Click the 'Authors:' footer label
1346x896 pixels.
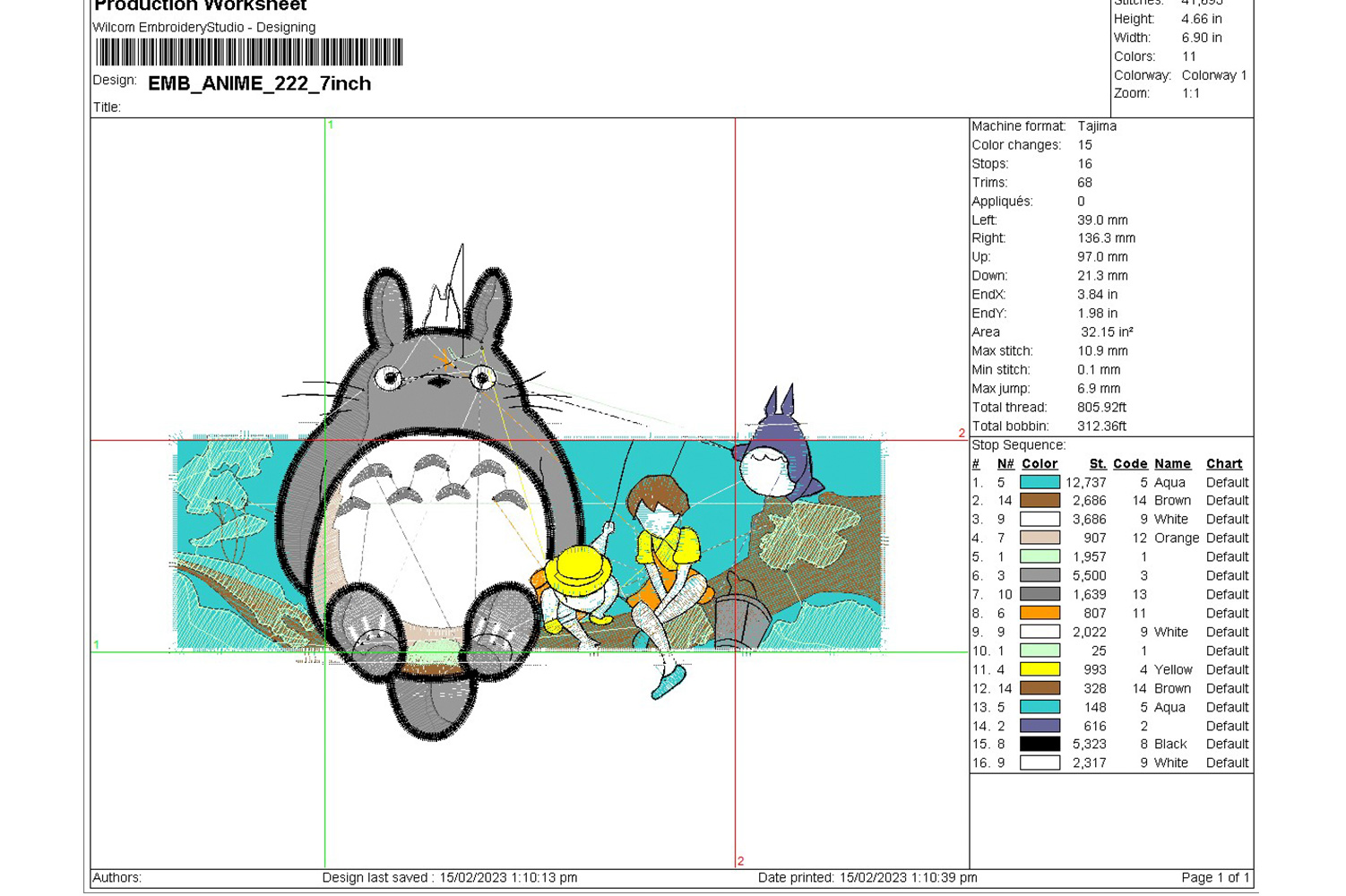coord(116,878)
